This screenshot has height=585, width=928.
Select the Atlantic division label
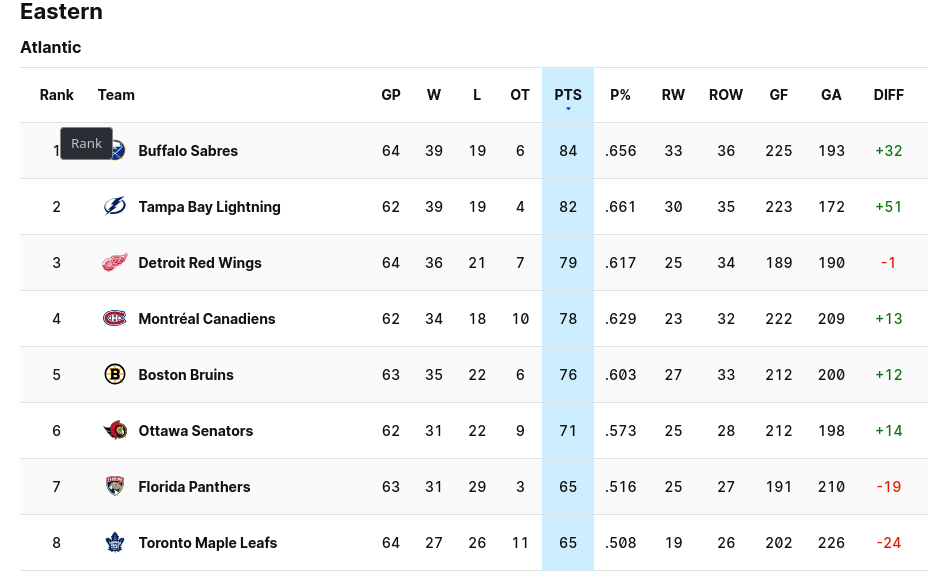pyautogui.click(x=50, y=47)
